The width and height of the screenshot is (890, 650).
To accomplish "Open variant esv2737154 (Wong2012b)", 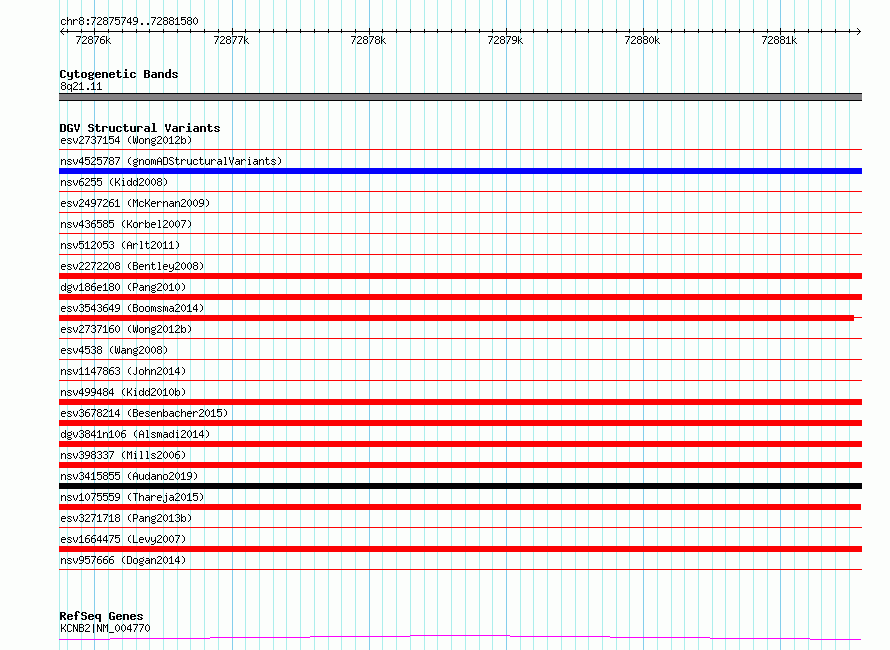I will click(126, 140).
